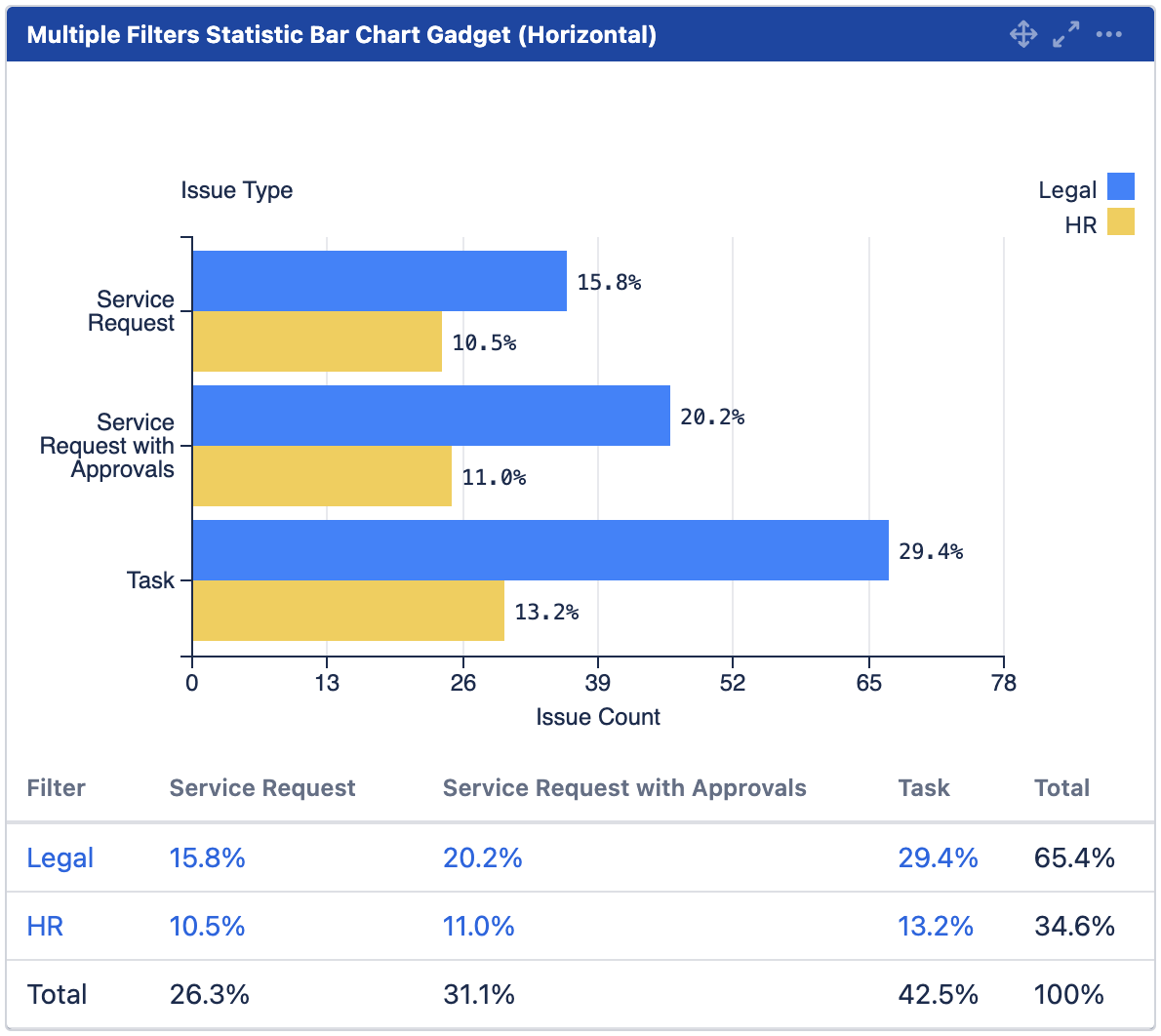Click the yellow HR Task bar

point(348,611)
